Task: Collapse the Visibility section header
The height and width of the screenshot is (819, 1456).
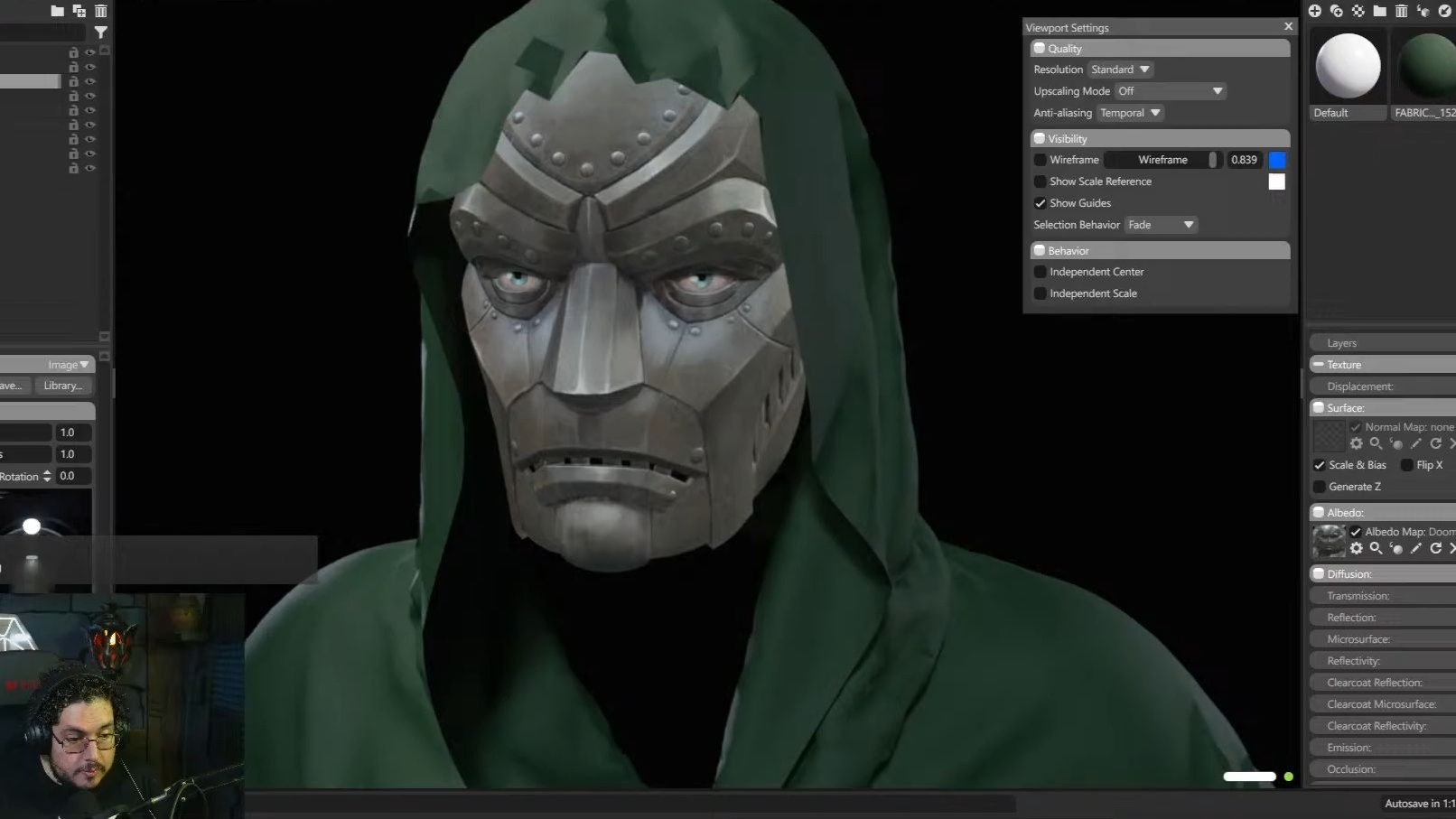Action: (1160, 139)
